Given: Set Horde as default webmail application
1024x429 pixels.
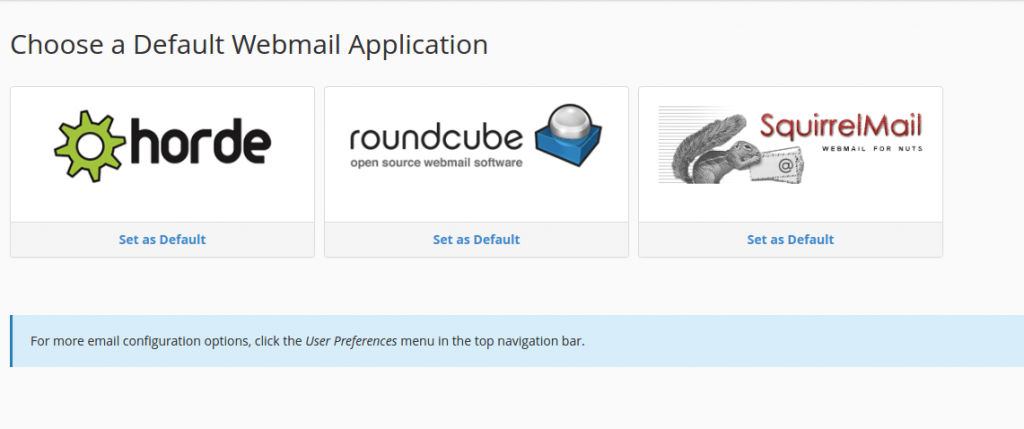Looking at the screenshot, I should [162, 240].
